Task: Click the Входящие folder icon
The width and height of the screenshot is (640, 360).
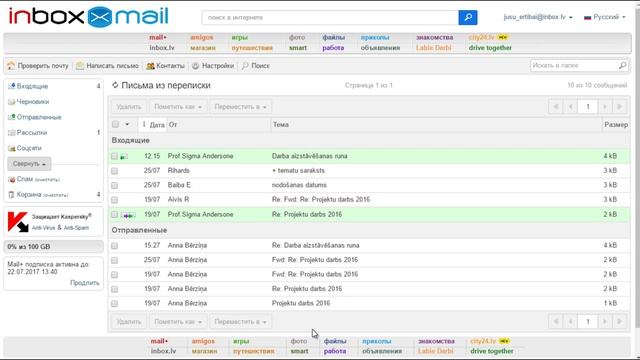Action: coord(11,86)
